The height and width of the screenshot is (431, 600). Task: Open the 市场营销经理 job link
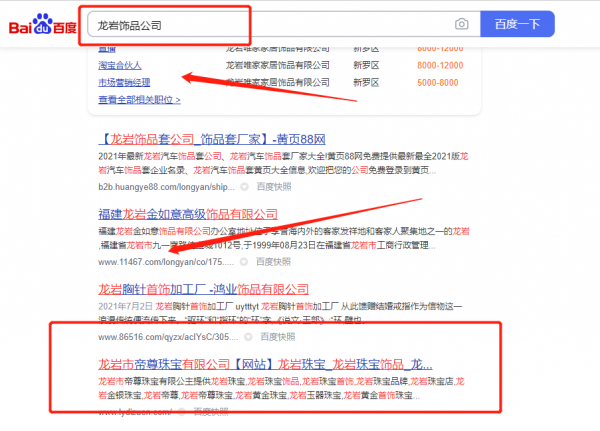(123, 81)
